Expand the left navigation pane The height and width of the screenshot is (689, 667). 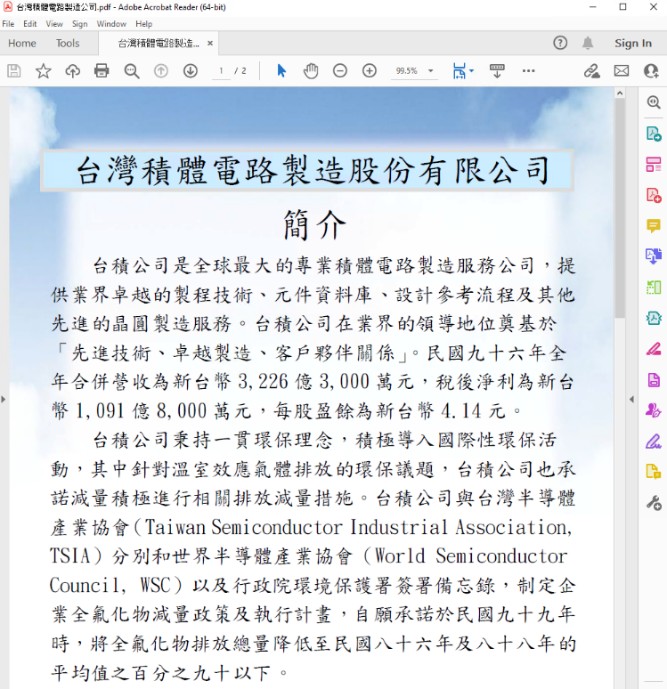pyautogui.click(x=4, y=399)
